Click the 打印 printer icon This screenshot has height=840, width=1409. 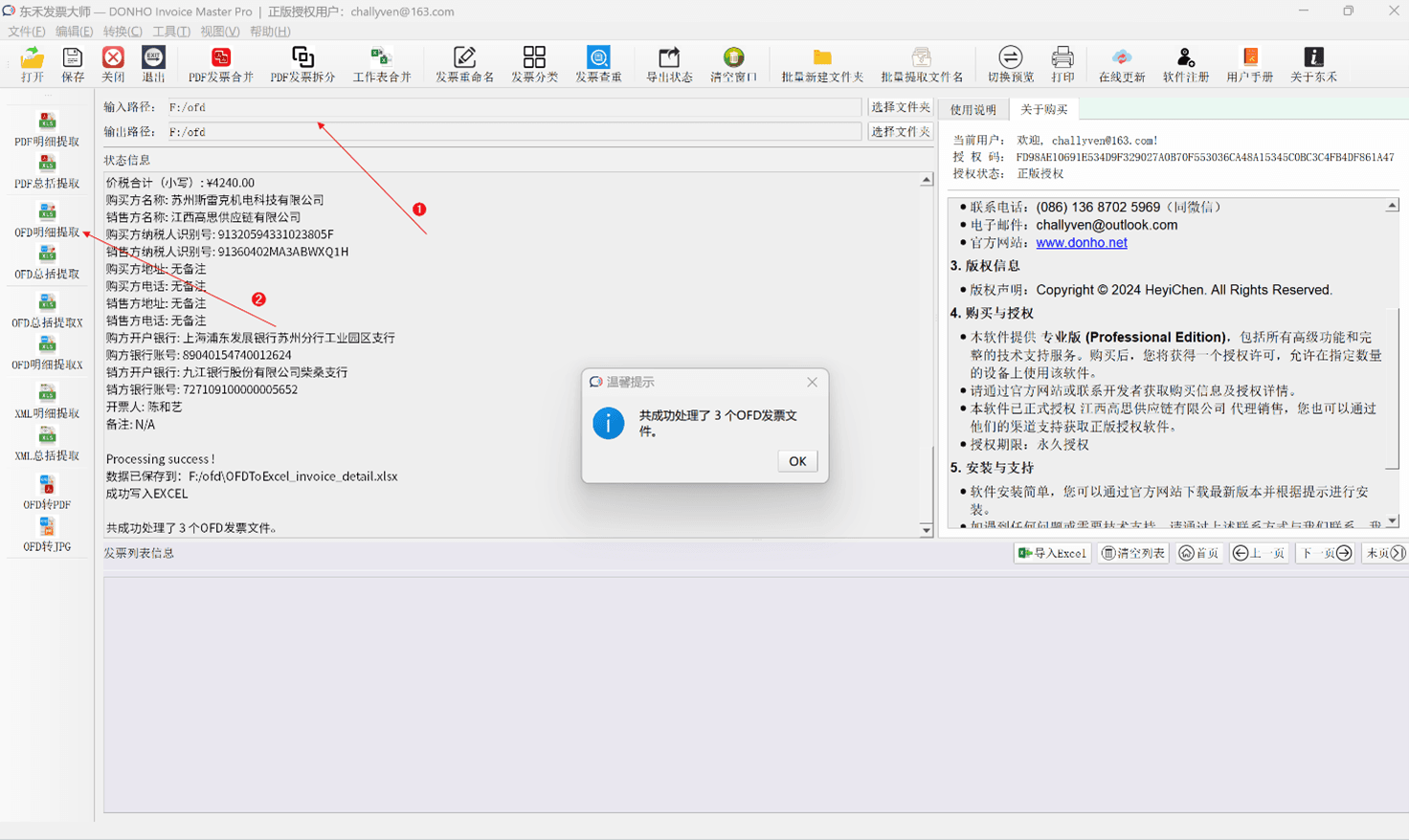tap(1062, 64)
